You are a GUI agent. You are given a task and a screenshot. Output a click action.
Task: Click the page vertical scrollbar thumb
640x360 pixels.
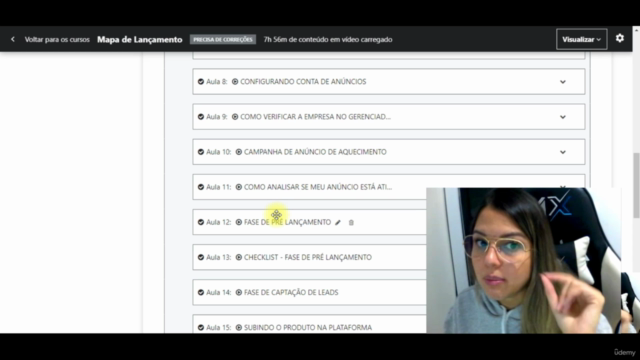636,186
